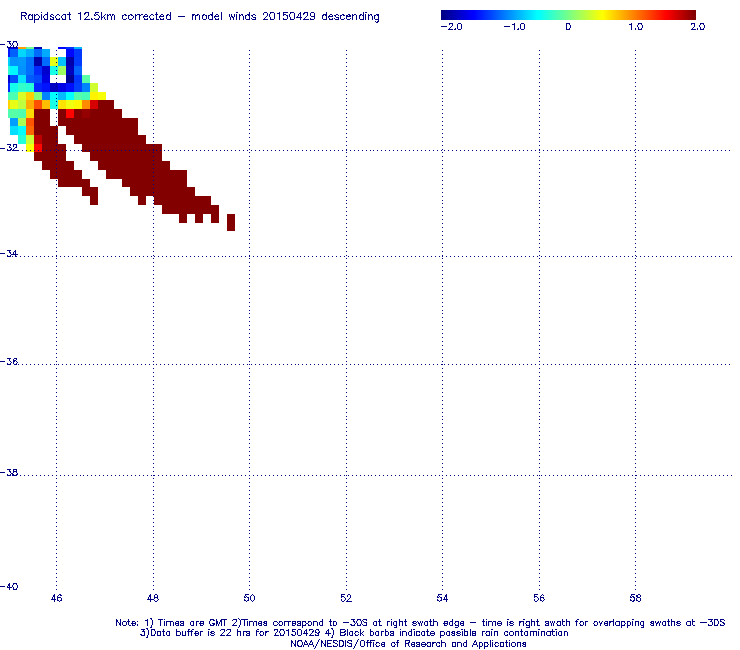Click longitude axis label '56'
The height and width of the screenshot is (650, 740).
539,599
